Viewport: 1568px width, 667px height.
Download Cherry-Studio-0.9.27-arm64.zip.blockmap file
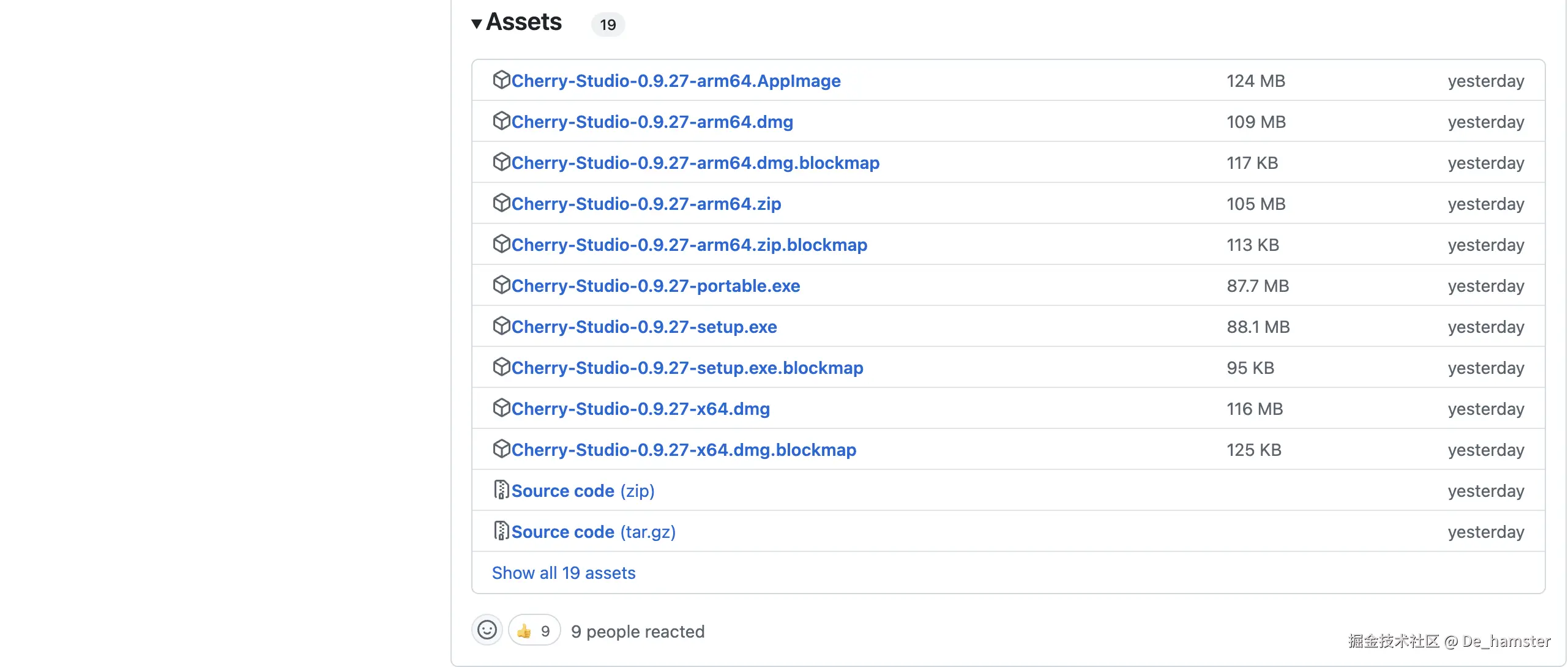pyautogui.click(x=689, y=245)
